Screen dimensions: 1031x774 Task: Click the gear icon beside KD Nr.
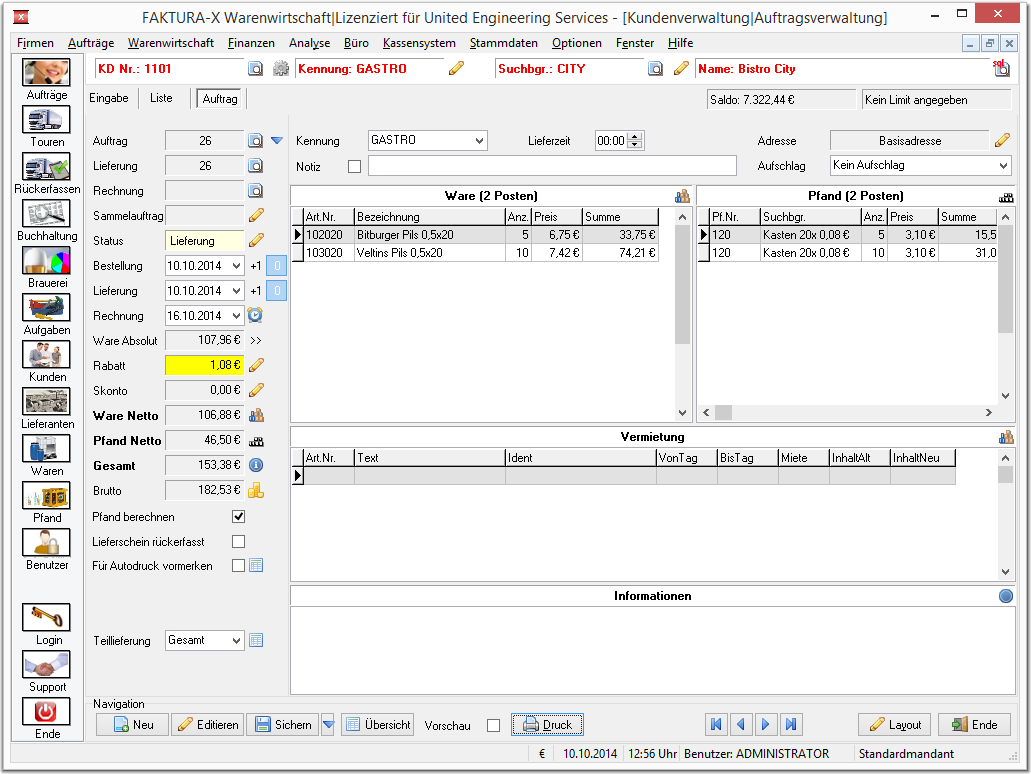tap(281, 68)
